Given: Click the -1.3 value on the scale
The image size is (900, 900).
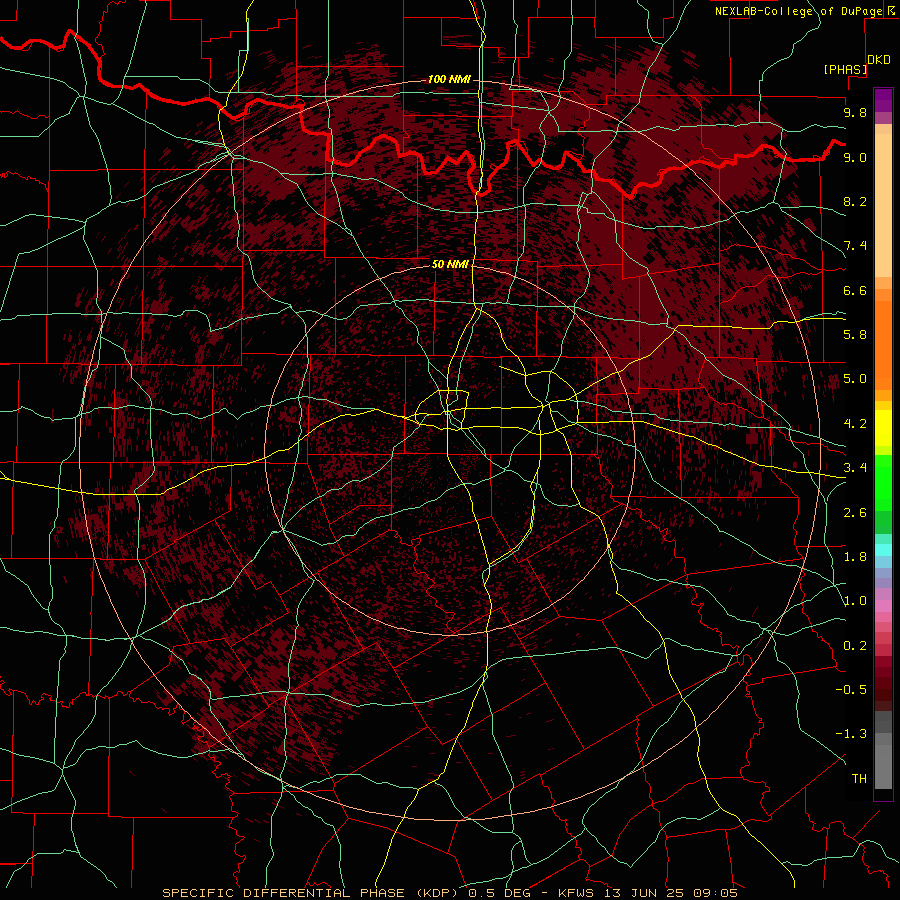Looking at the screenshot, I should [x=851, y=734].
